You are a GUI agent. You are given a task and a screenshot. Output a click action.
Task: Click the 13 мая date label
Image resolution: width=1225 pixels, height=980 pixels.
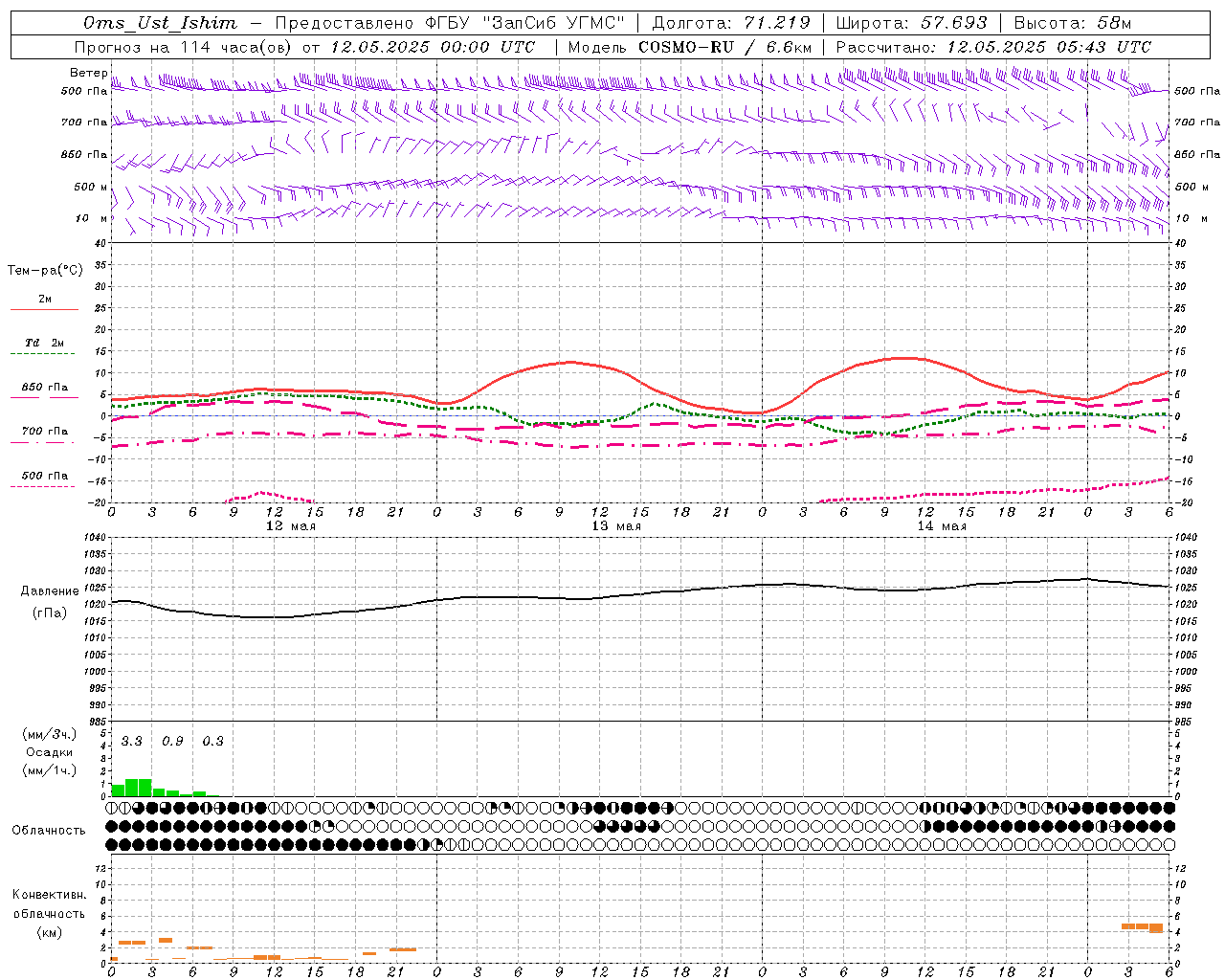tap(616, 526)
